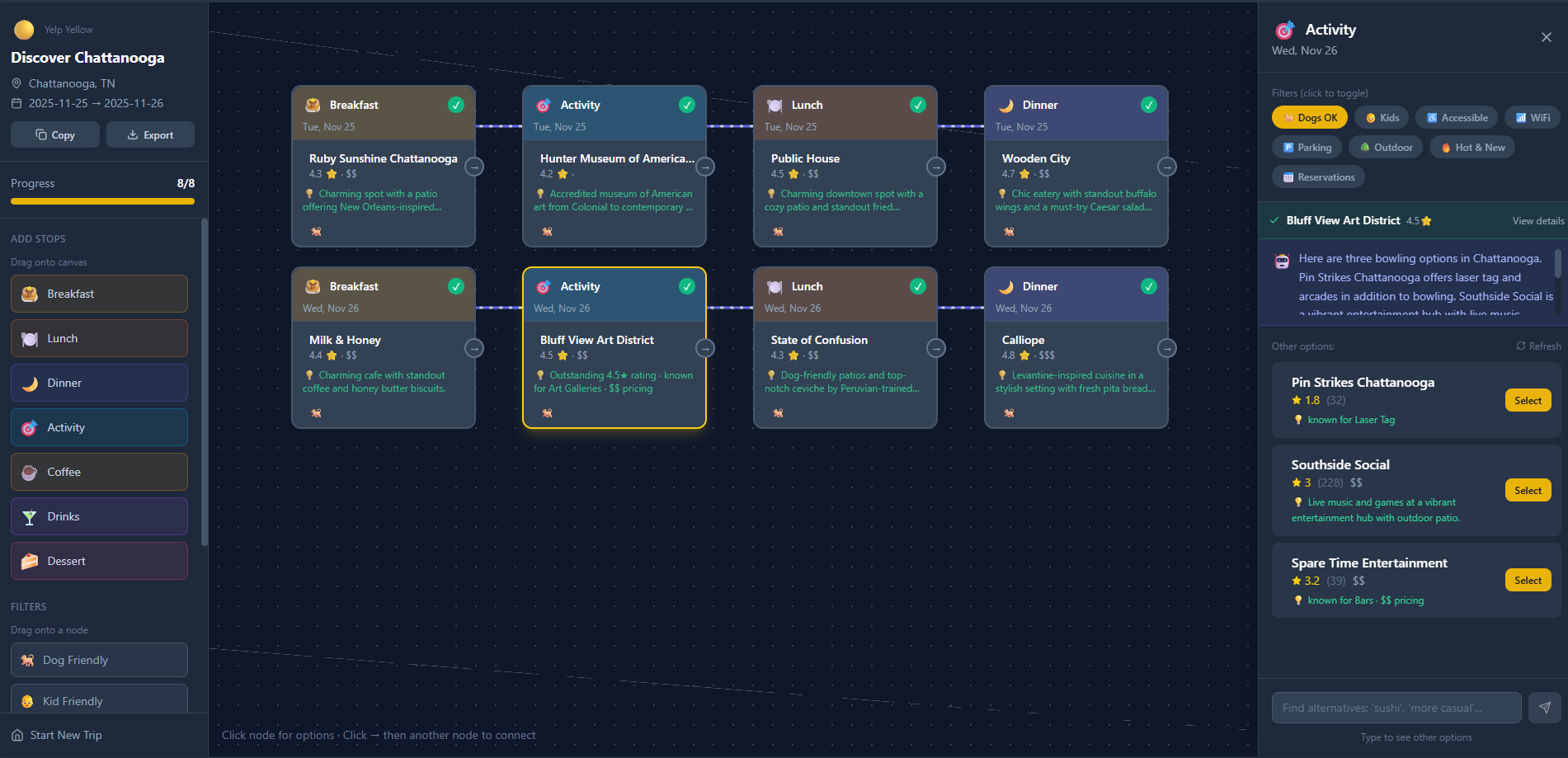Screen dimensions: 1568x758
Task: Click the left sidebar scrollbar
Action: [x=204, y=382]
